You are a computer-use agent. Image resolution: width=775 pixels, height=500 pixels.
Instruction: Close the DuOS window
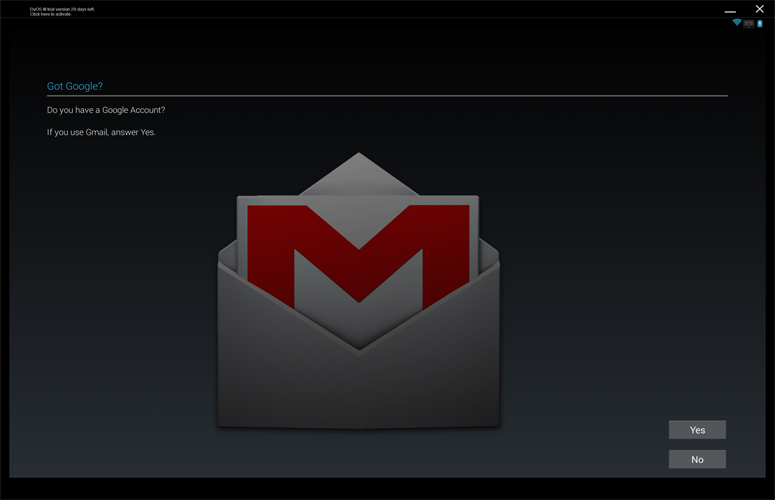point(760,9)
